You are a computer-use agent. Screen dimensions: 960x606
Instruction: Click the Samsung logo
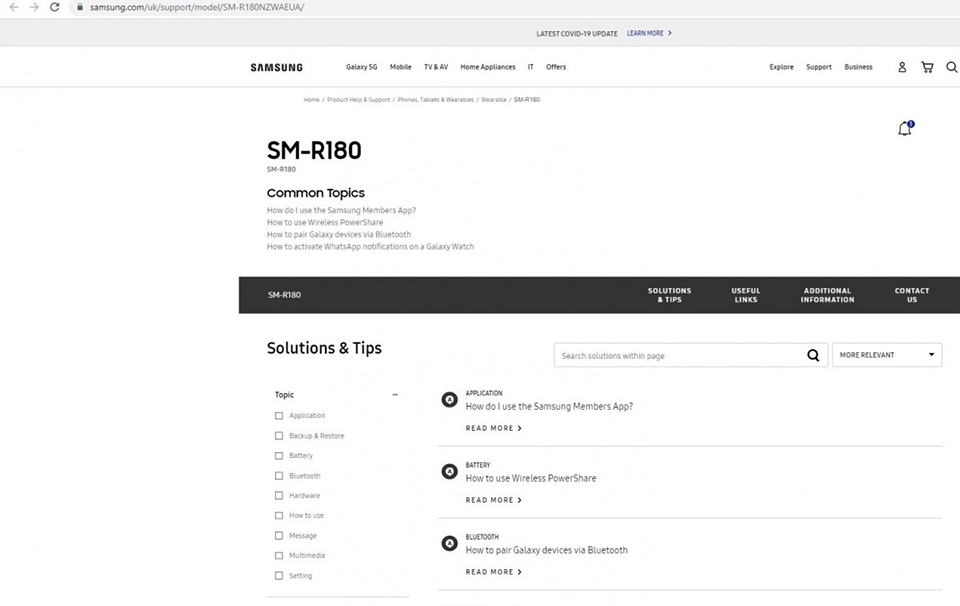277,67
